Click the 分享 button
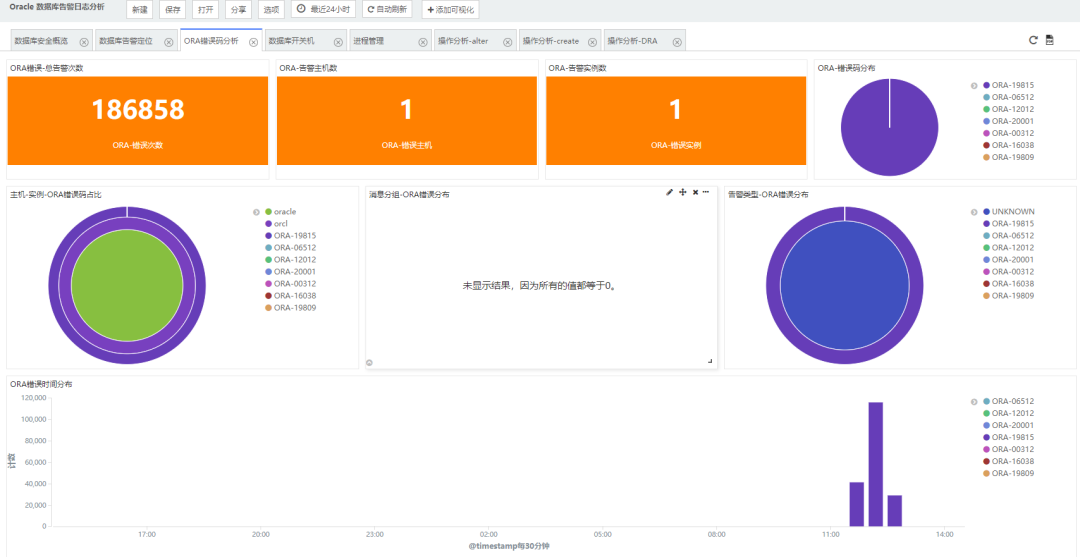Image resolution: width=1080 pixels, height=557 pixels. coord(238,10)
